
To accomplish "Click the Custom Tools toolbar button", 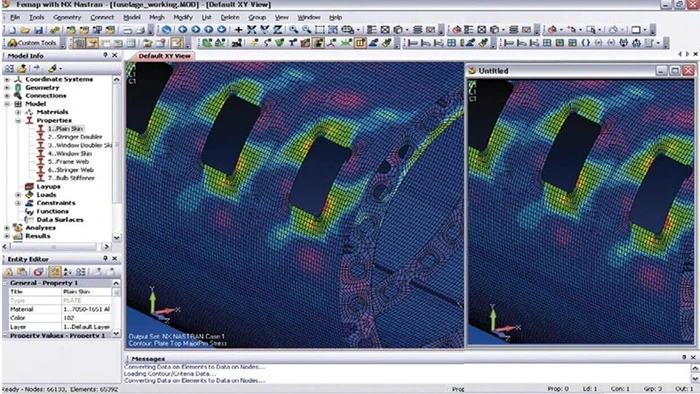I will click(32, 43).
